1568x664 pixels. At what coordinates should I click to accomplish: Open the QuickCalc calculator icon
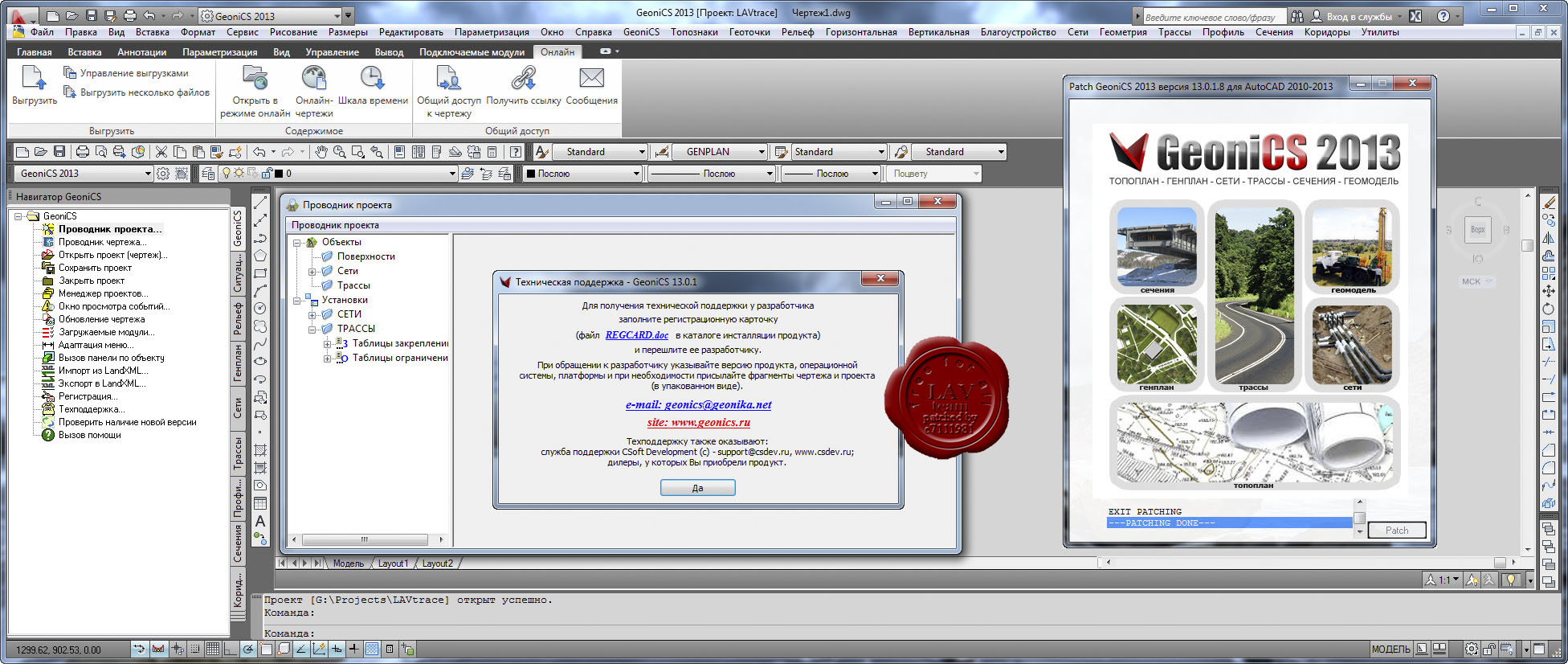[x=492, y=151]
